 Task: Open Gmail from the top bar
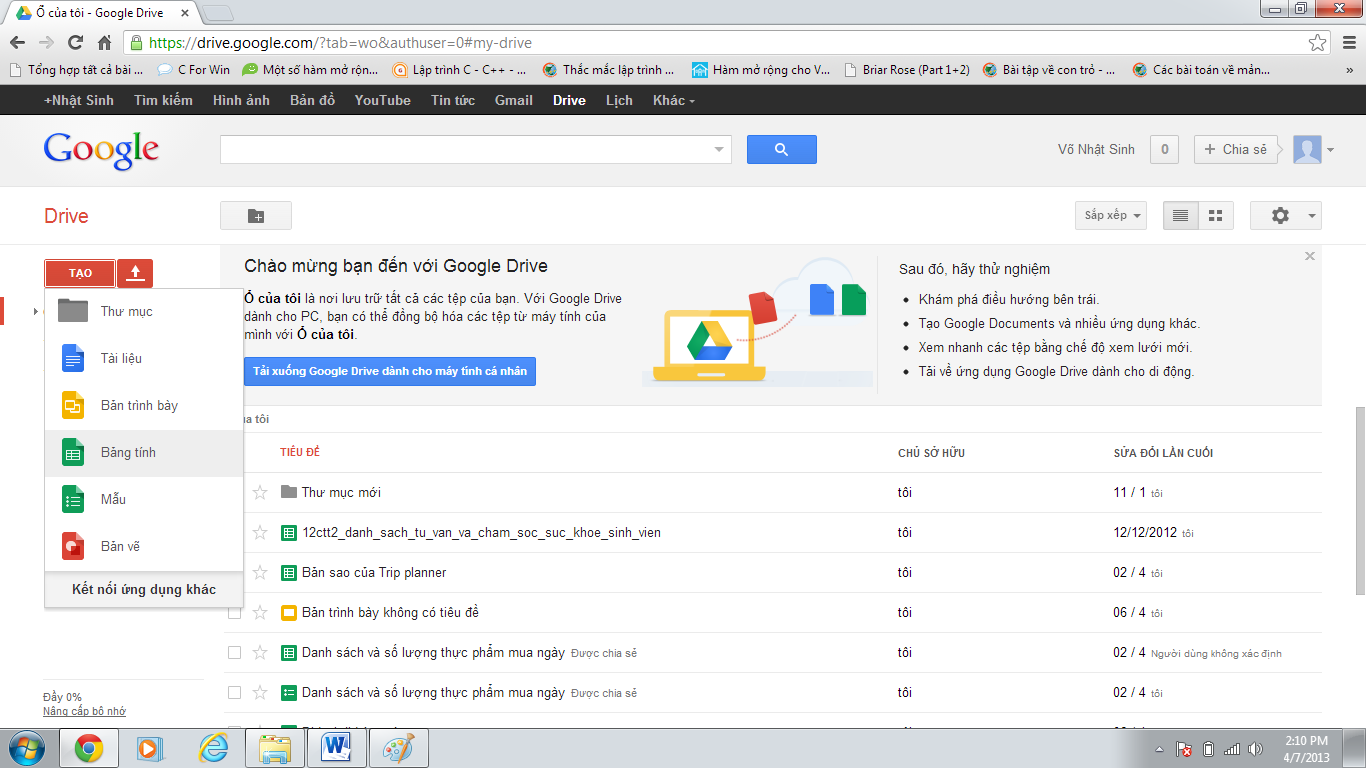coord(514,100)
